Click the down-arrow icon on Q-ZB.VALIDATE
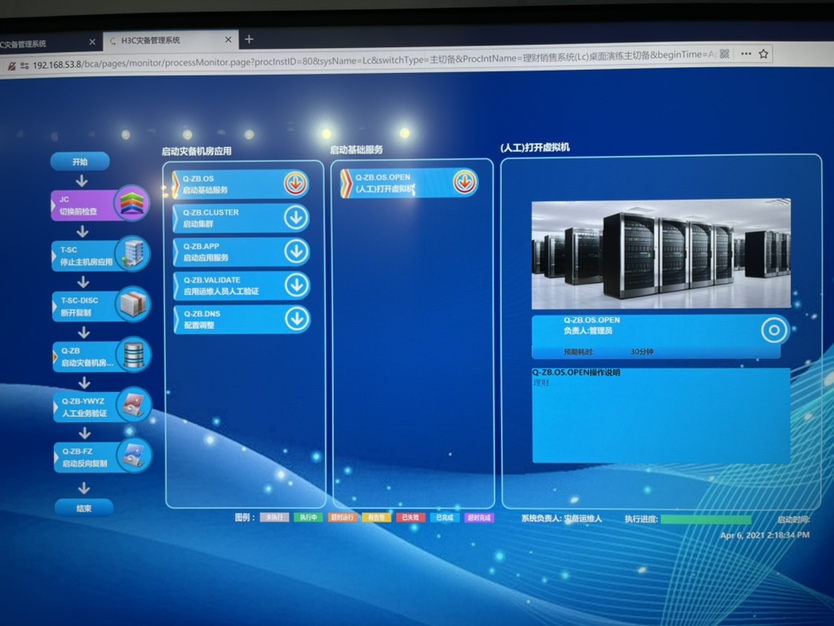The image size is (834, 626). pos(297,286)
